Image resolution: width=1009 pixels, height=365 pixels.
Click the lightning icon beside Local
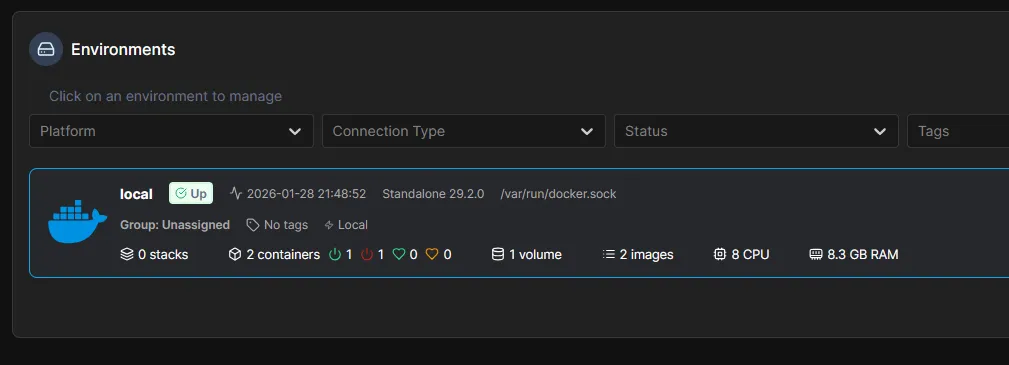coord(329,225)
